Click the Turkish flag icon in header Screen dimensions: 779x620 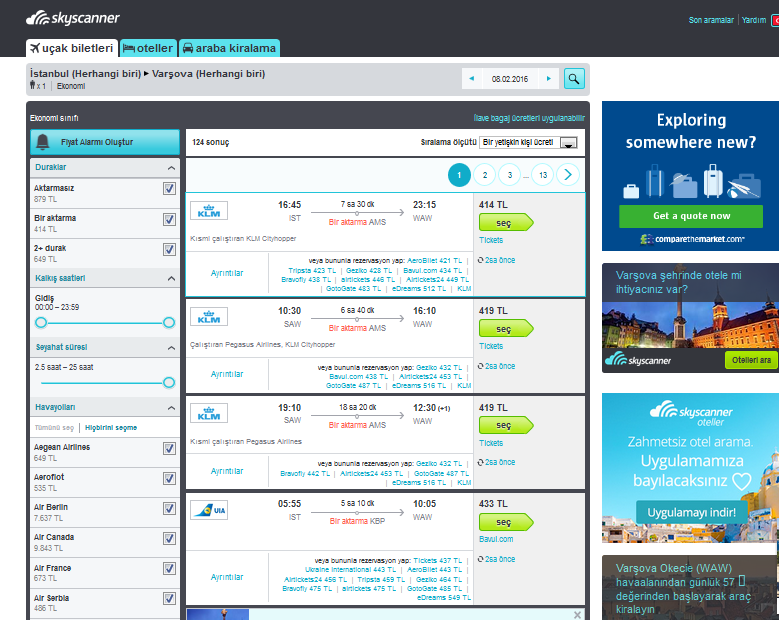[775, 20]
